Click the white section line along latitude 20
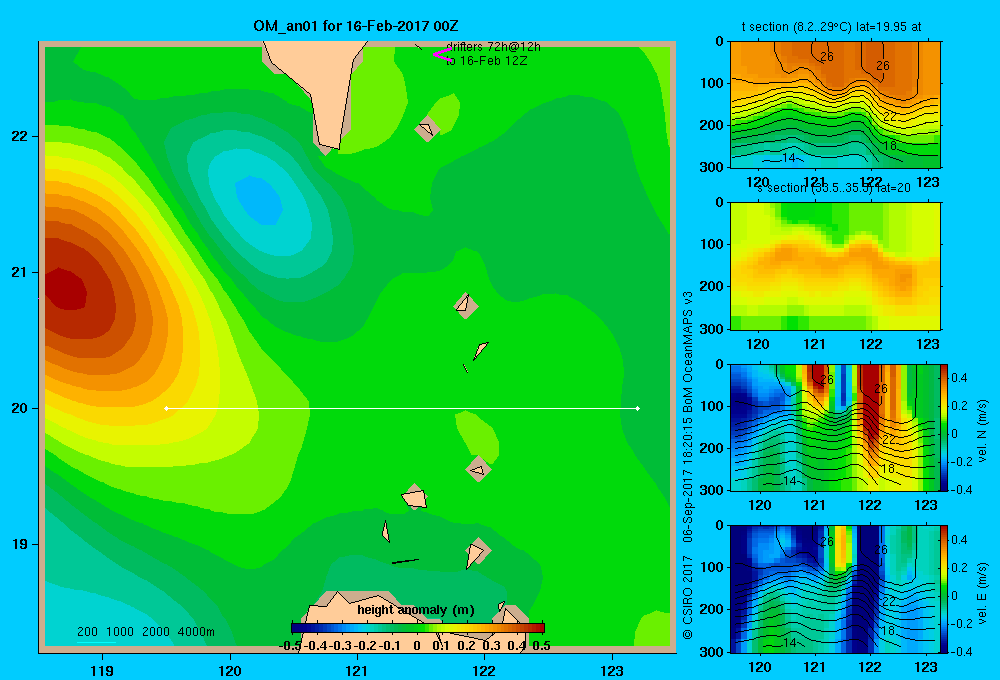 coord(402,408)
